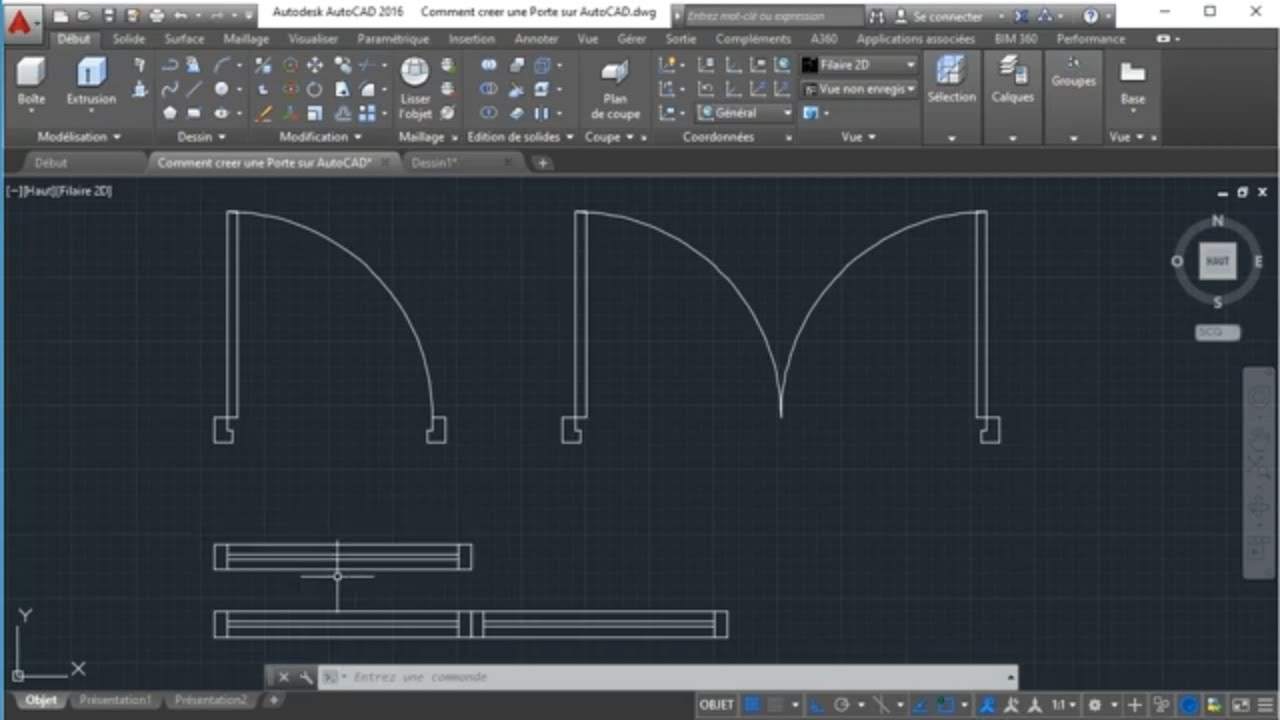Open the customization menu in status bar
The width and height of the screenshot is (1280, 720).
click(x=1265, y=705)
